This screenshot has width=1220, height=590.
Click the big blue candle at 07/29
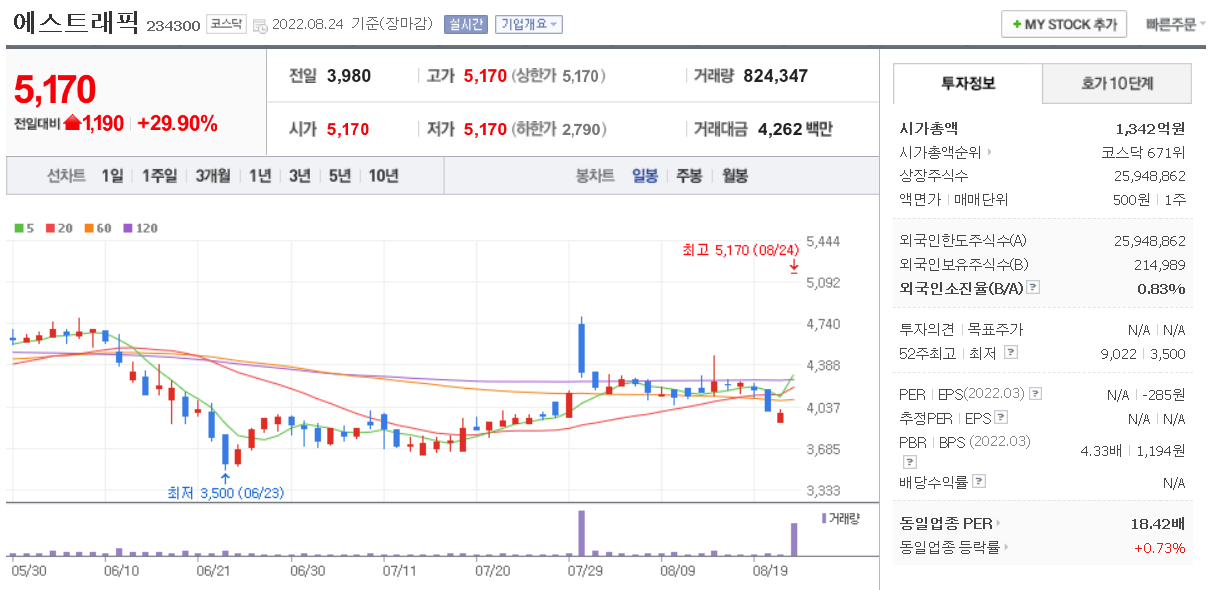tap(582, 348)
